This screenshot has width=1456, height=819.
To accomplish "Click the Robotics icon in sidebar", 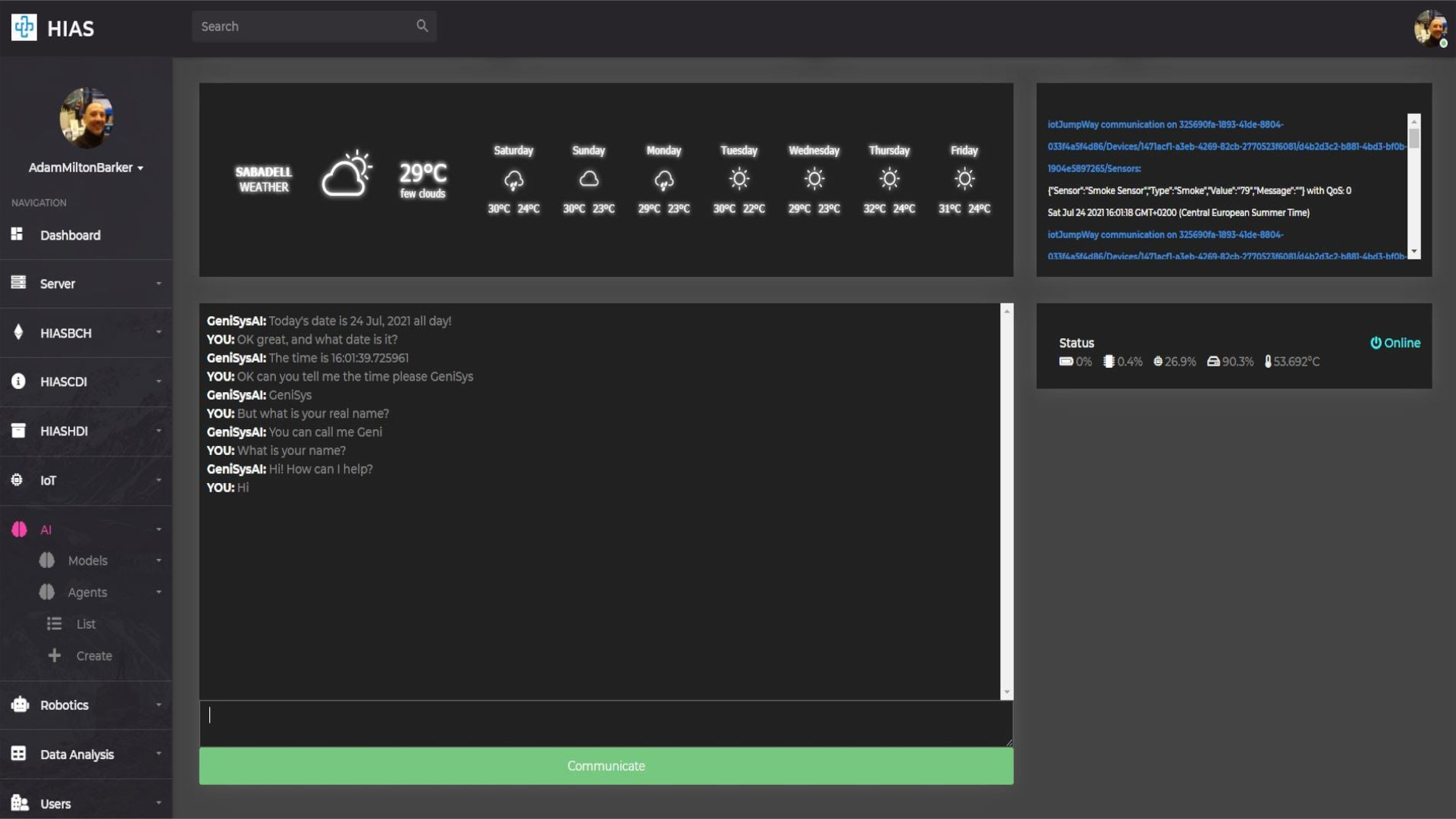I will coord(18,704).
